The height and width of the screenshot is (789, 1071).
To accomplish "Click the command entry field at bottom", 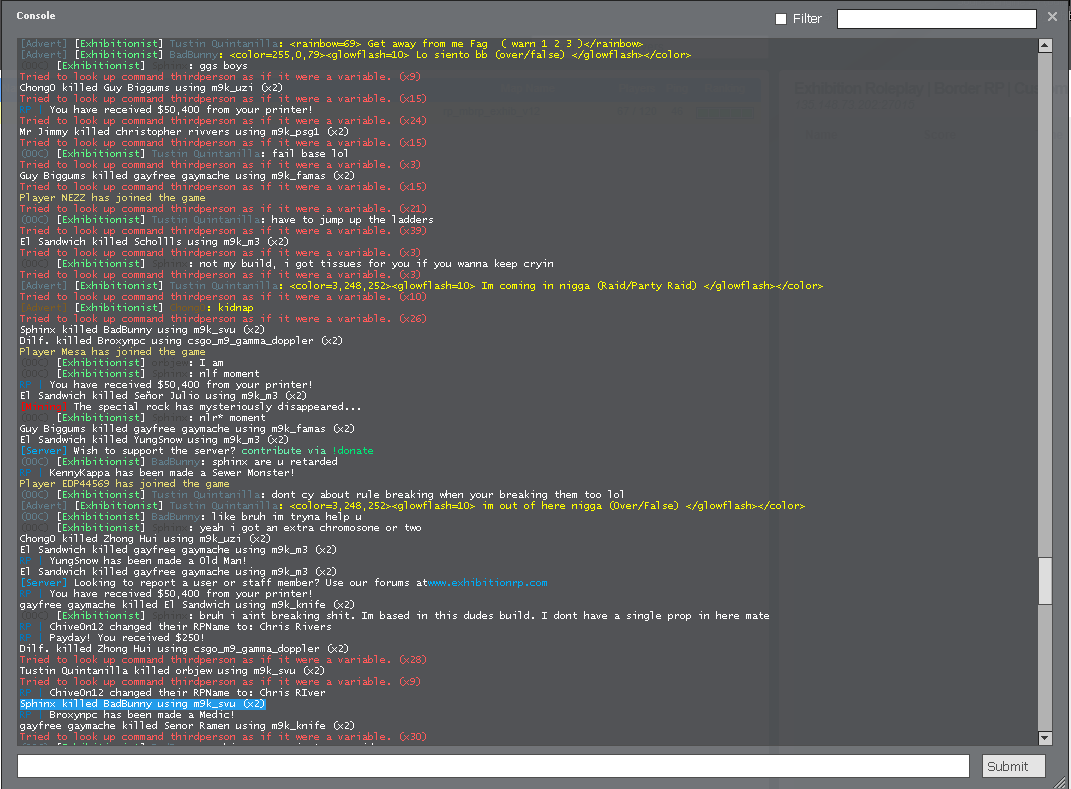I will [x=493, y=766].
